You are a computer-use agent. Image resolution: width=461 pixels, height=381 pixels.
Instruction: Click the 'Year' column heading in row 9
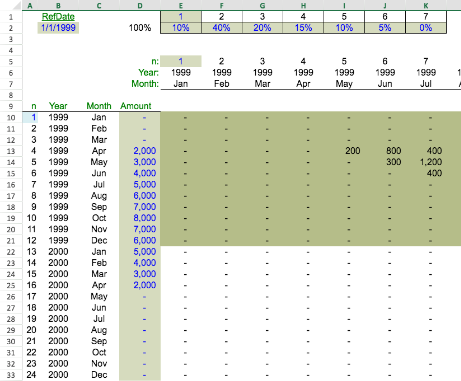(58, 106)
